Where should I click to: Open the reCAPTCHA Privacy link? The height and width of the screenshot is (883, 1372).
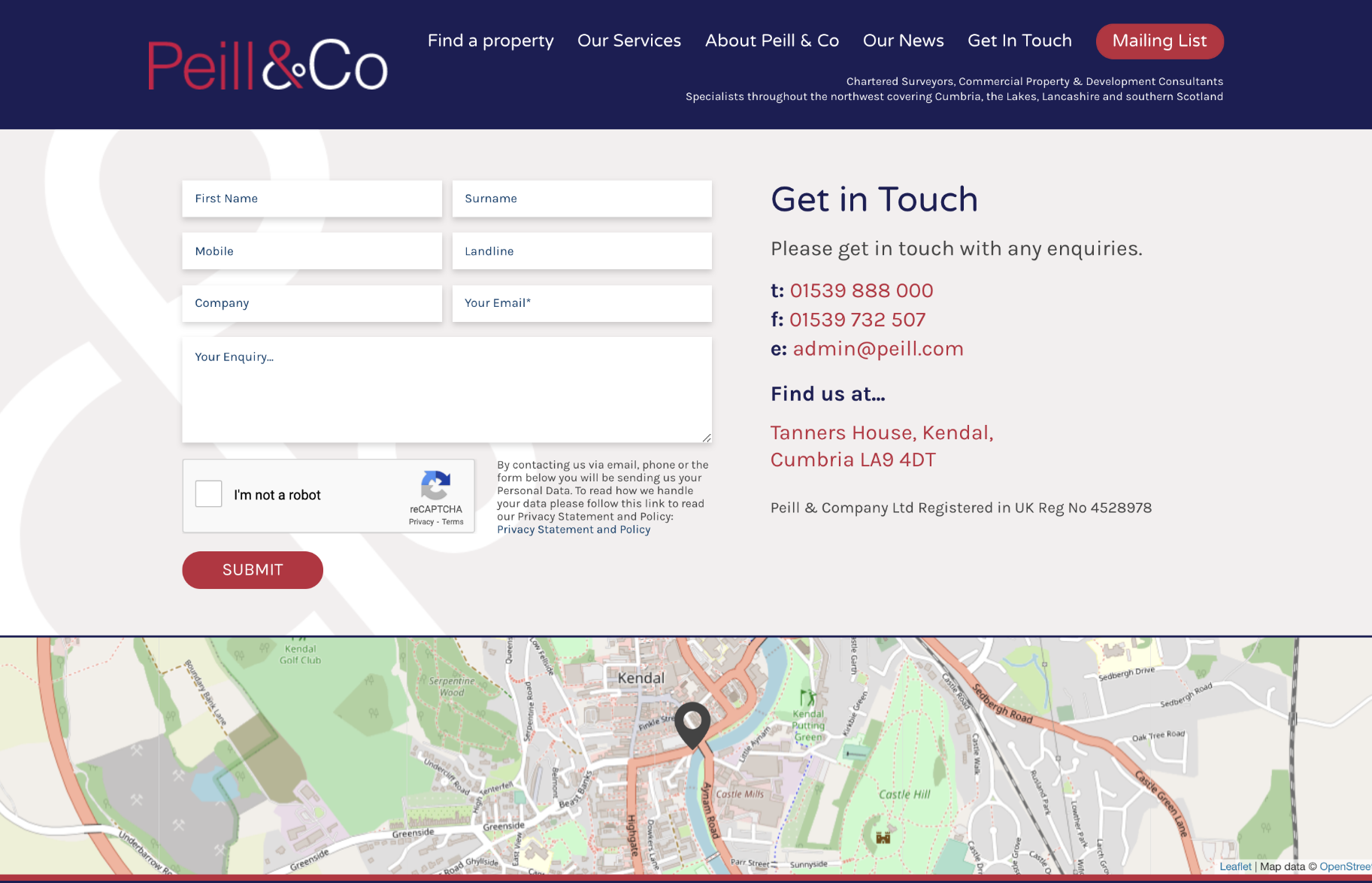click(421, 522)
